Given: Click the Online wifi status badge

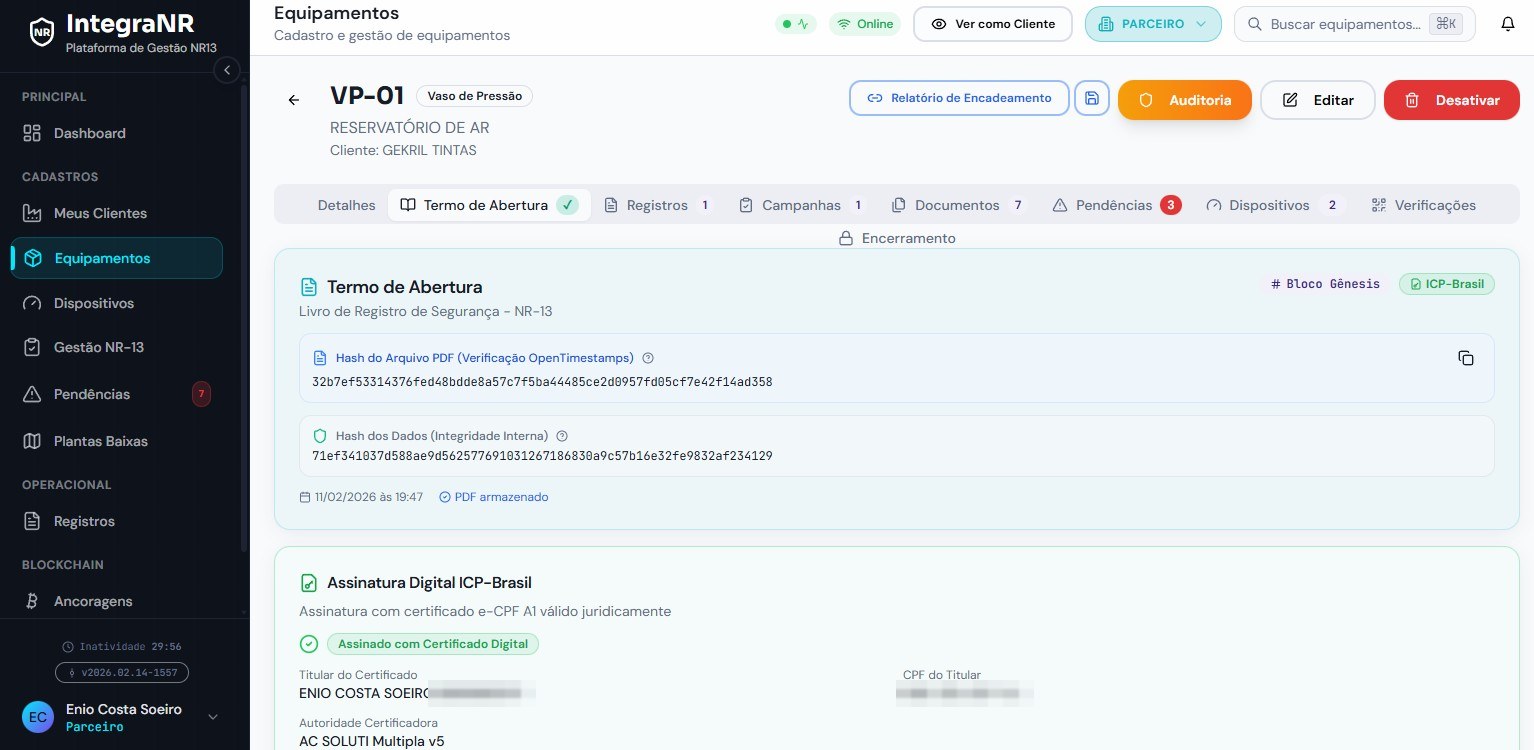Looking at the screenshot, I should point(865,24).
